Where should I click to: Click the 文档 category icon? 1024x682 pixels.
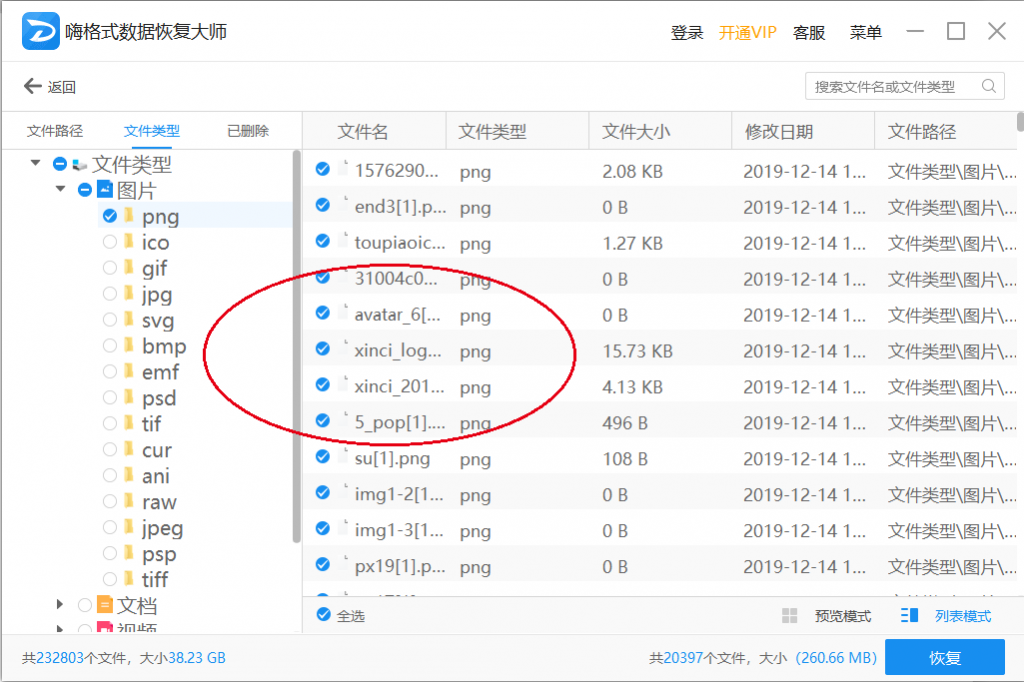pyautogui.click(x=104, y=604)
